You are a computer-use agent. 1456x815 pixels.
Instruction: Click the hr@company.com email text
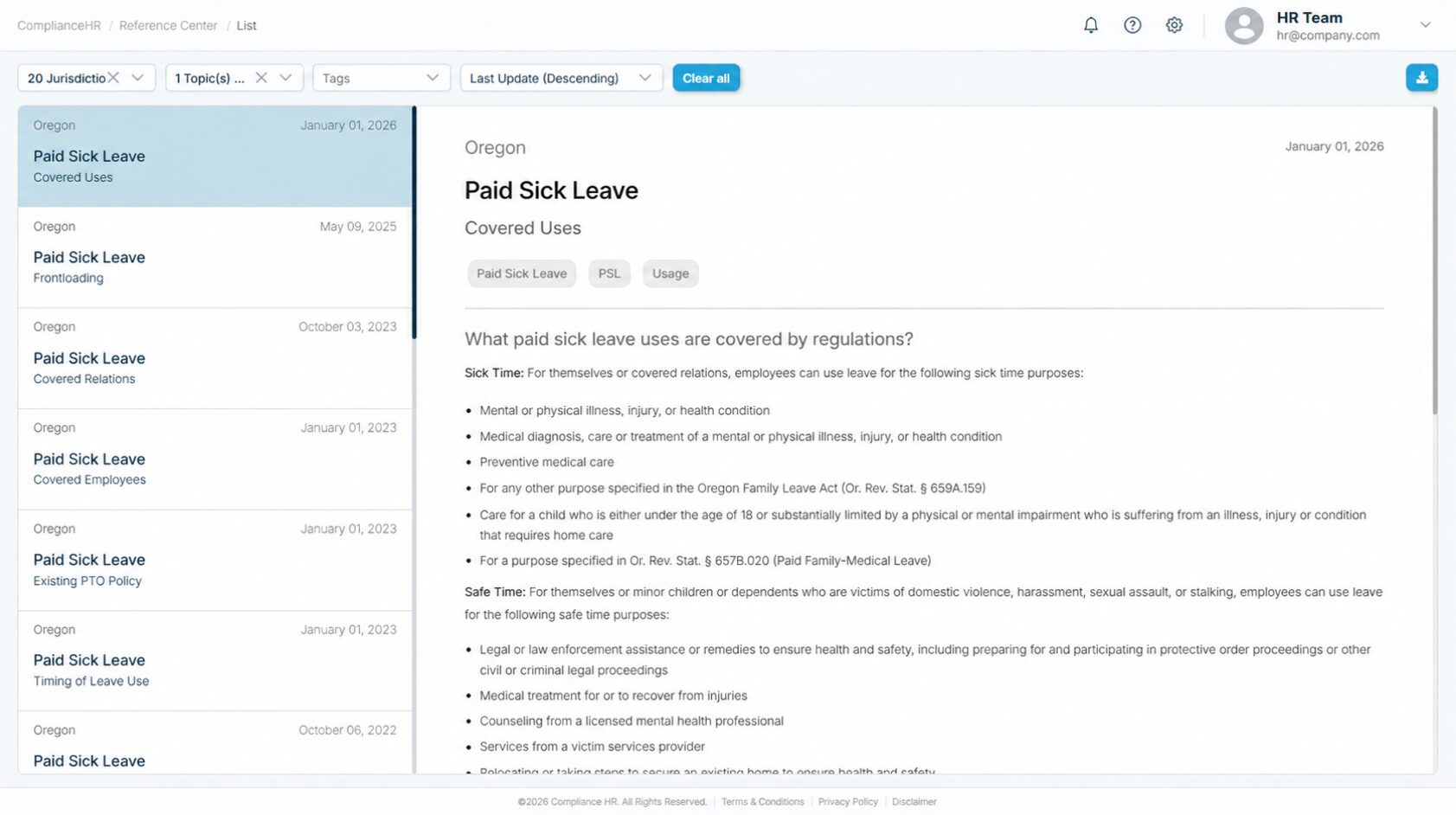[x=1328, y=35]
